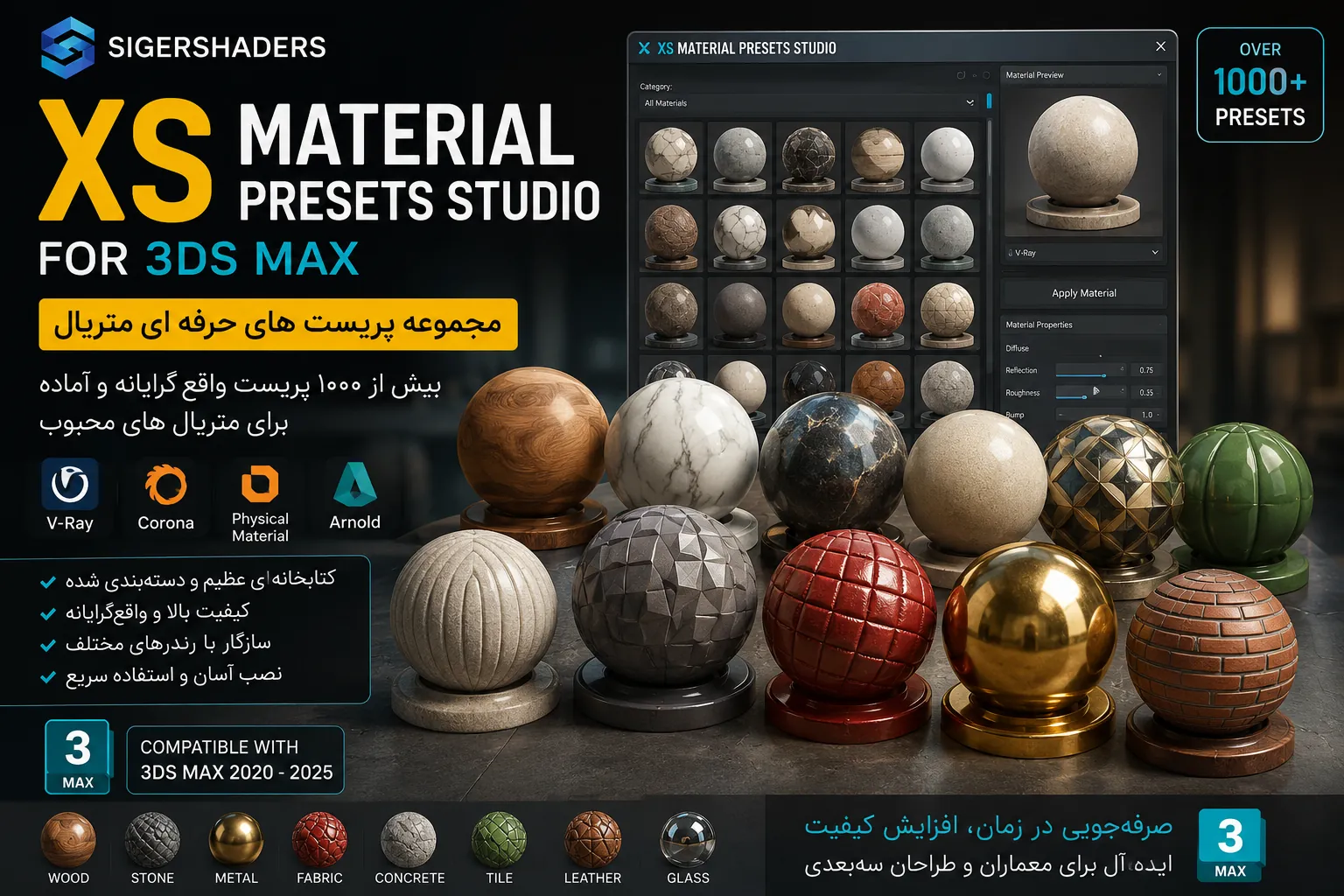Pick the LEATHER material category icon

pyautogui.click(x=592, y=840)
